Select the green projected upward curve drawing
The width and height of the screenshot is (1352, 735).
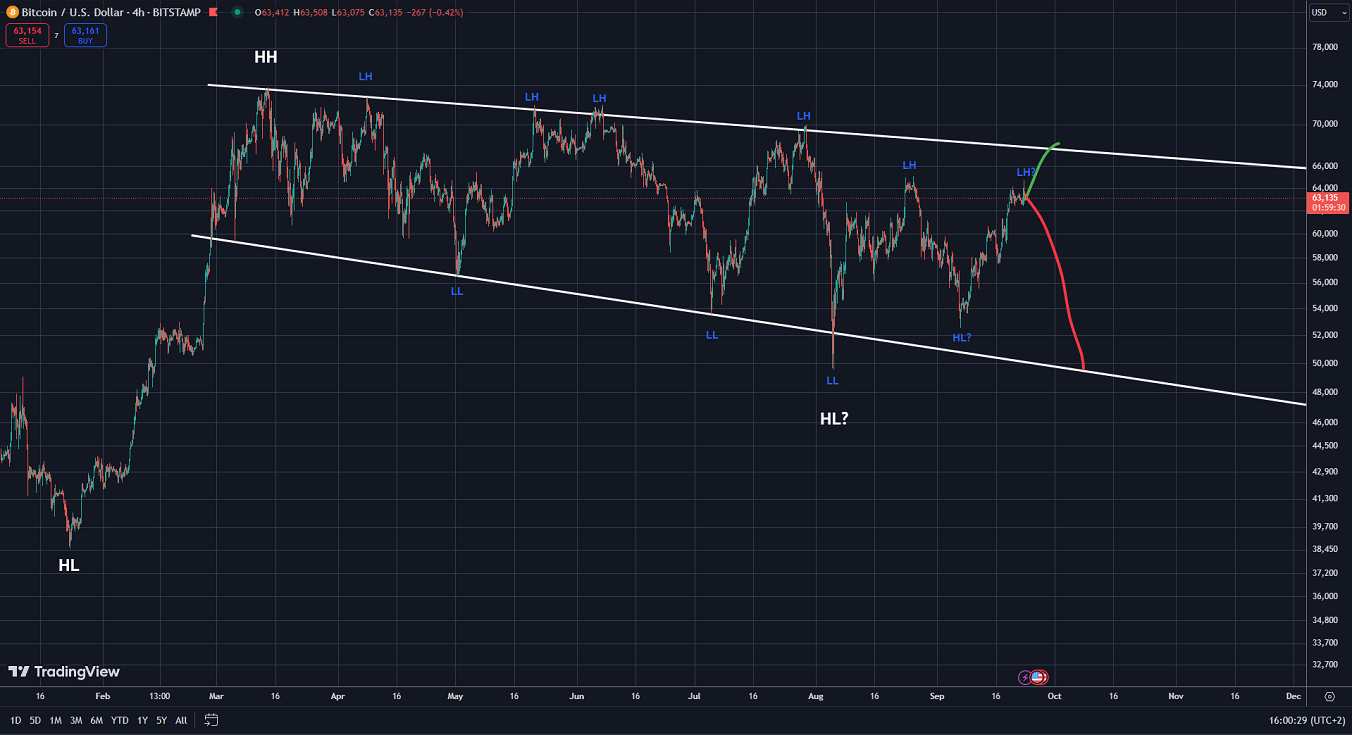tap(1042, 165)
